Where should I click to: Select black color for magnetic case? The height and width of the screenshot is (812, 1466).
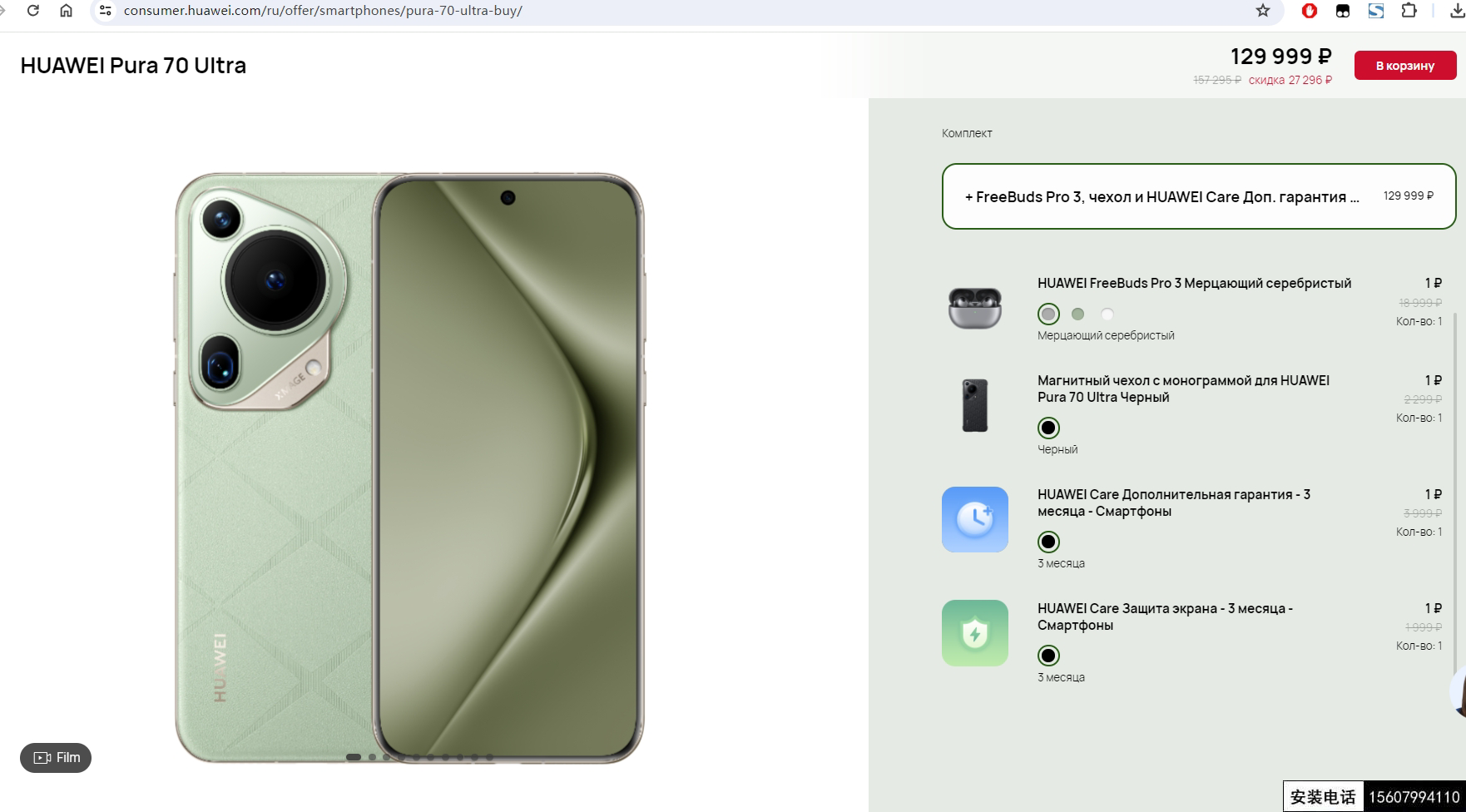pyautogui.click(x=1048, y=428)
